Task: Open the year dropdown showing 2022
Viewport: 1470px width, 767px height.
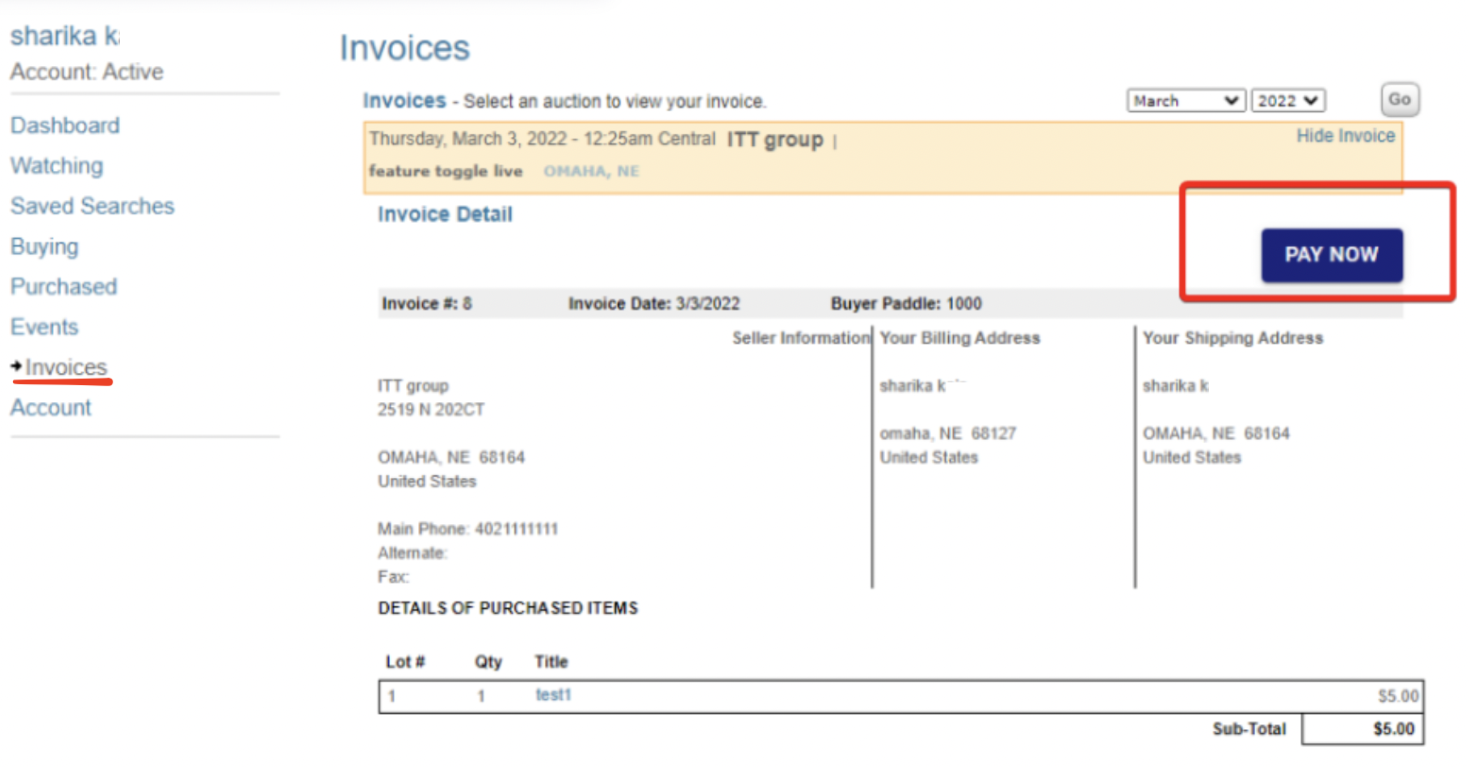Action: pyautogui.click(x=1288, y=101)
